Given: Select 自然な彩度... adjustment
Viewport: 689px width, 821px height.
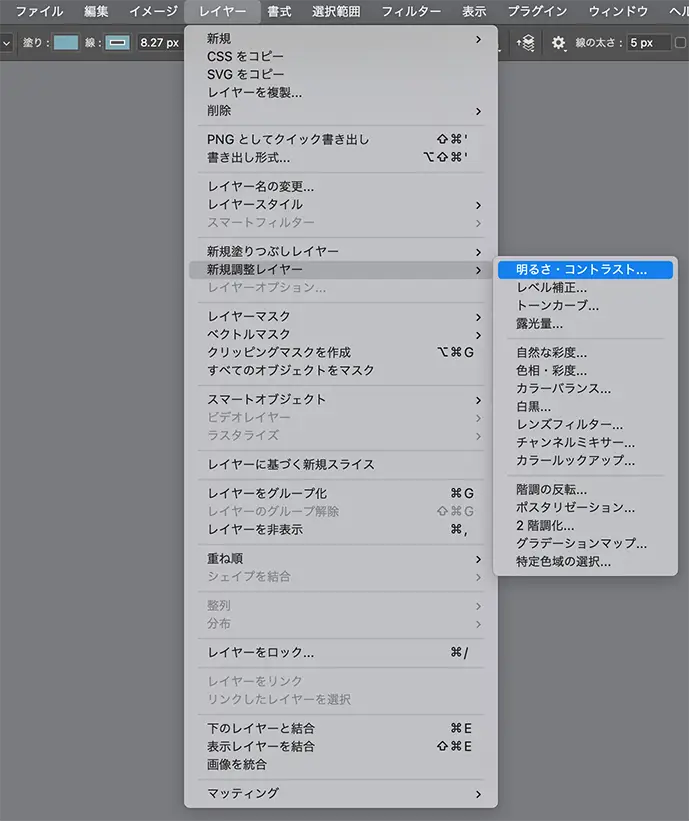Looking at the screenshot, I should coord(585,352).
